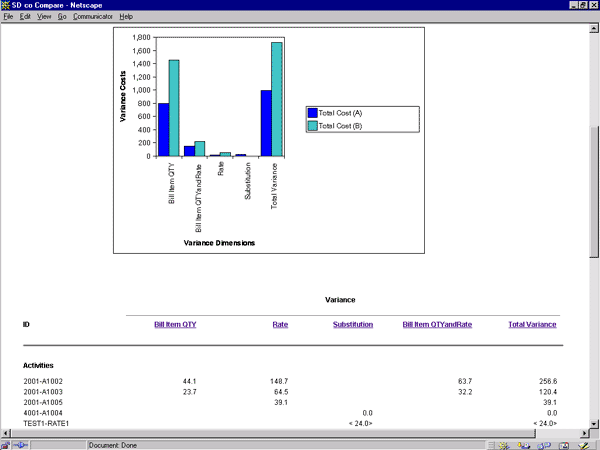The image size is (600, 450).
Task: Open the Edit menu
Action: click(x=25, y=16)
